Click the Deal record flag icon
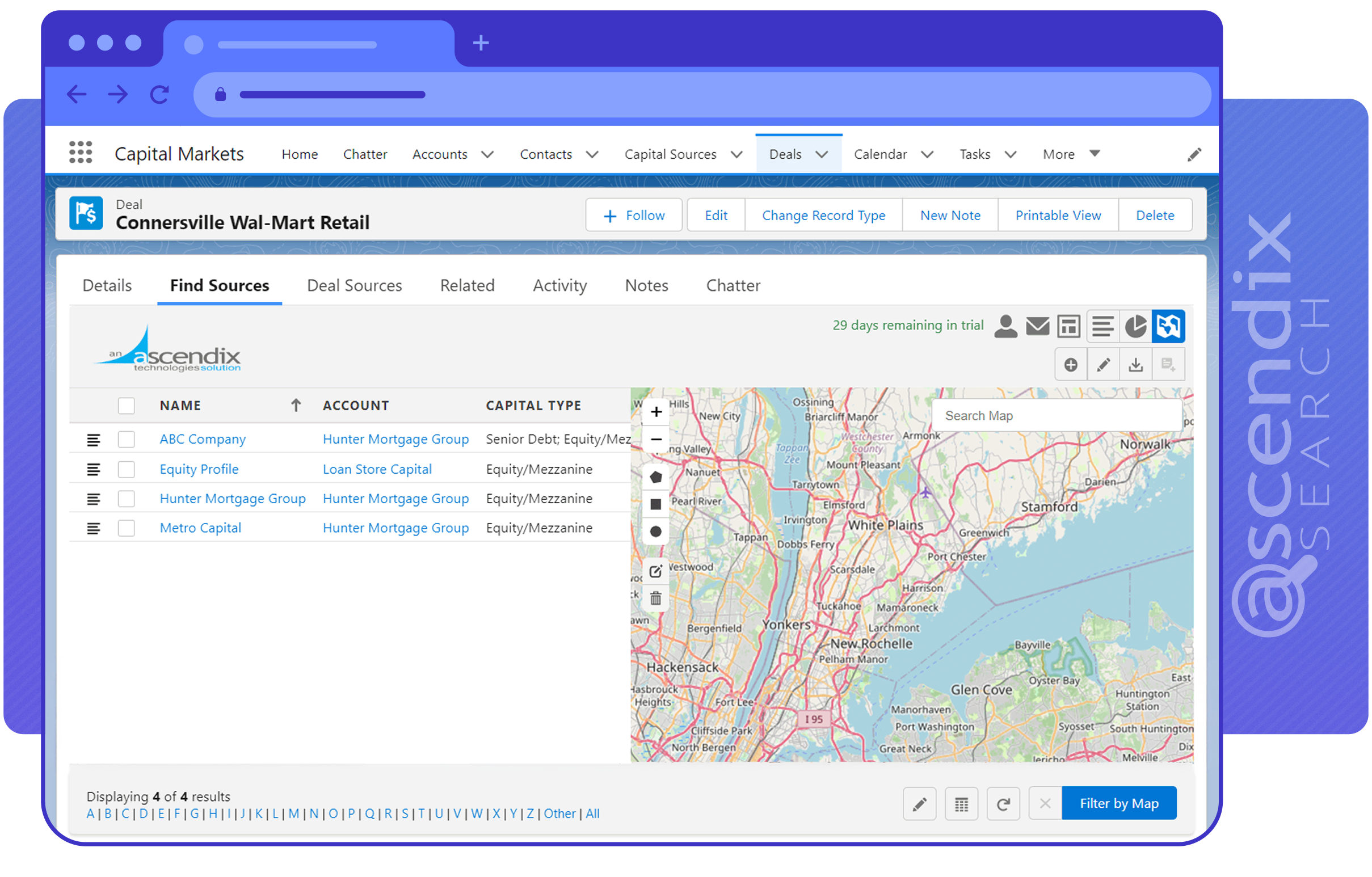 86,213
